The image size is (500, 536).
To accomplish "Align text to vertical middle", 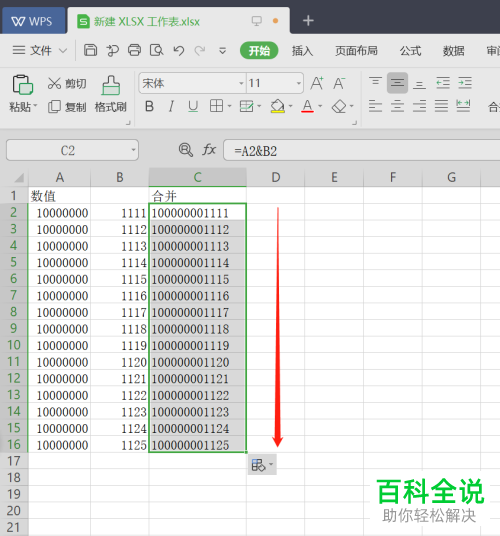I will [x=397, y=83].
